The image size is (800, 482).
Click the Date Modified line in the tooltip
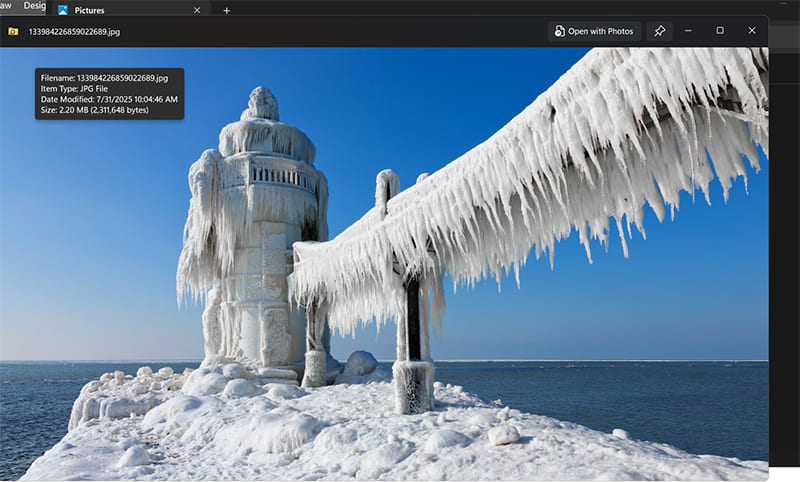click(x=108, y=99)
